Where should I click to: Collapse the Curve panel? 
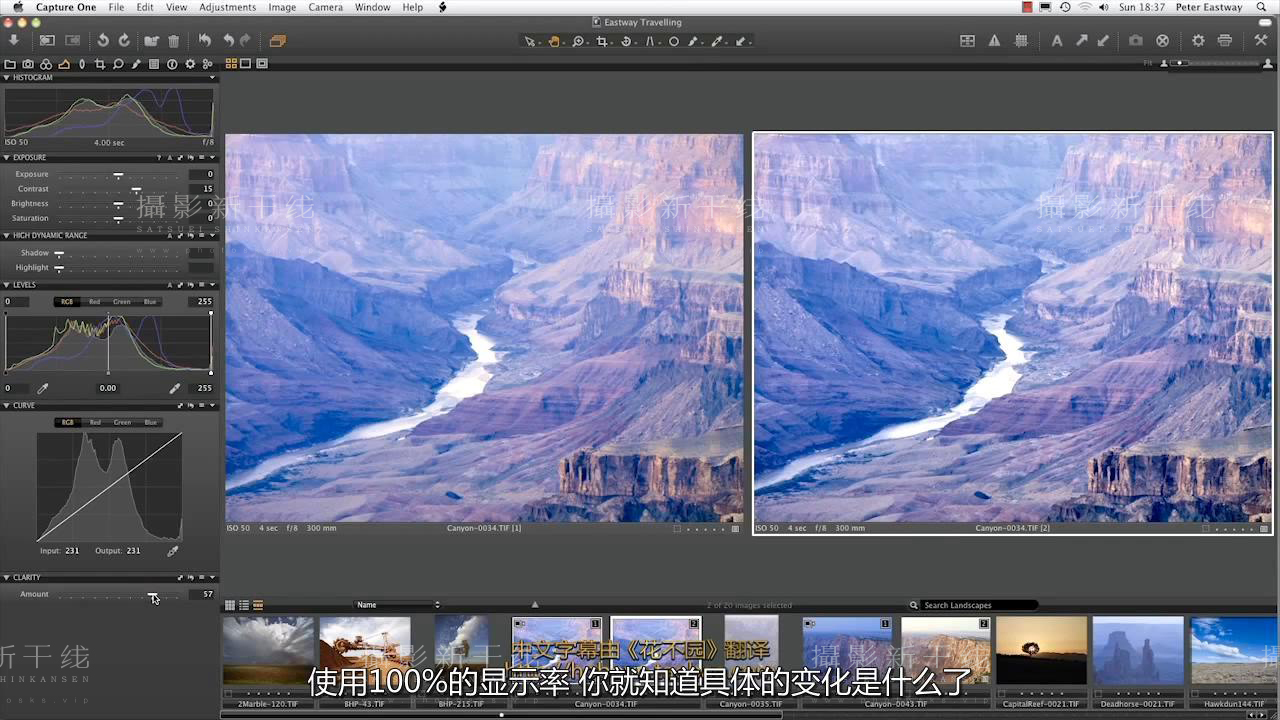click(x=7, y=406)
